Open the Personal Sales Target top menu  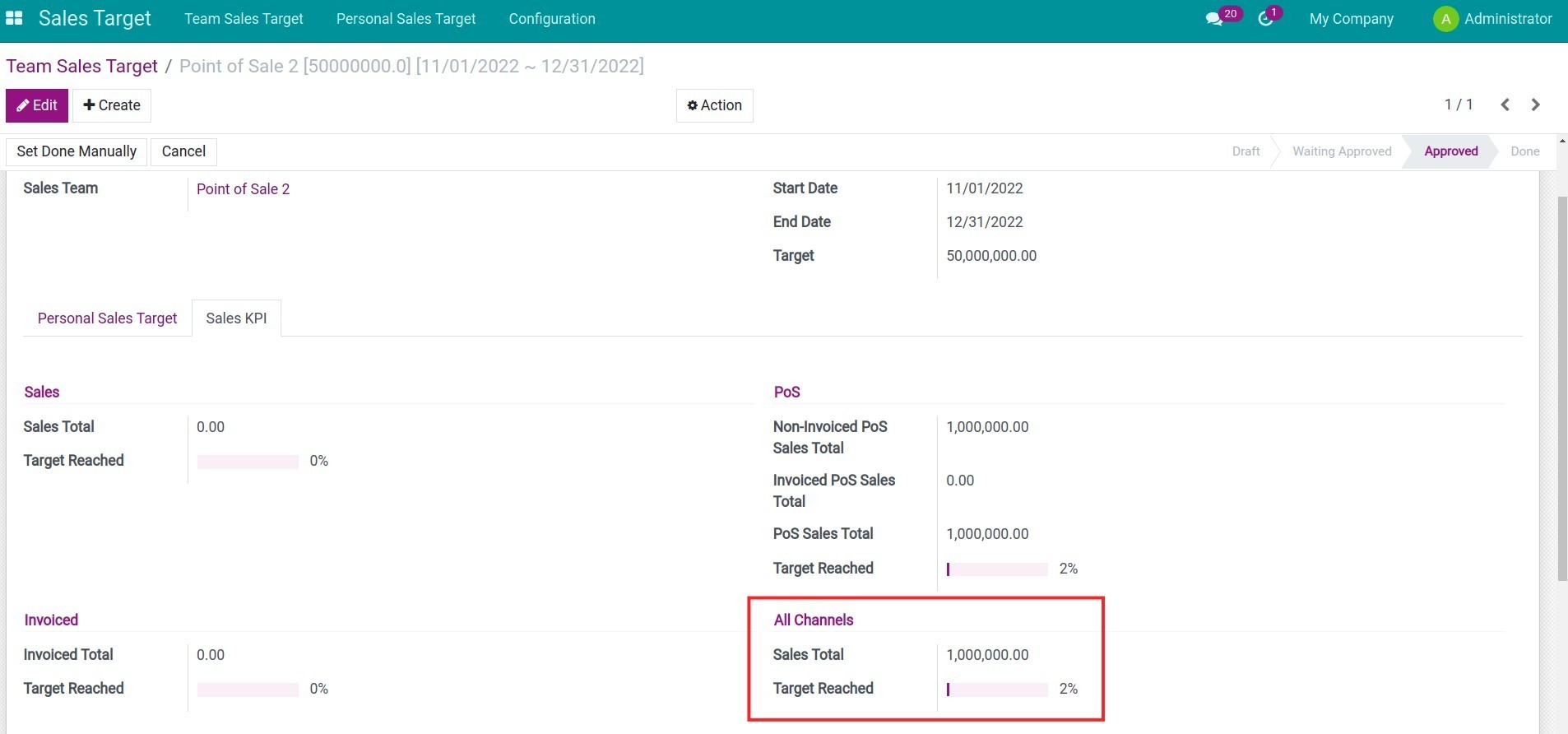(x=406, y=19)
